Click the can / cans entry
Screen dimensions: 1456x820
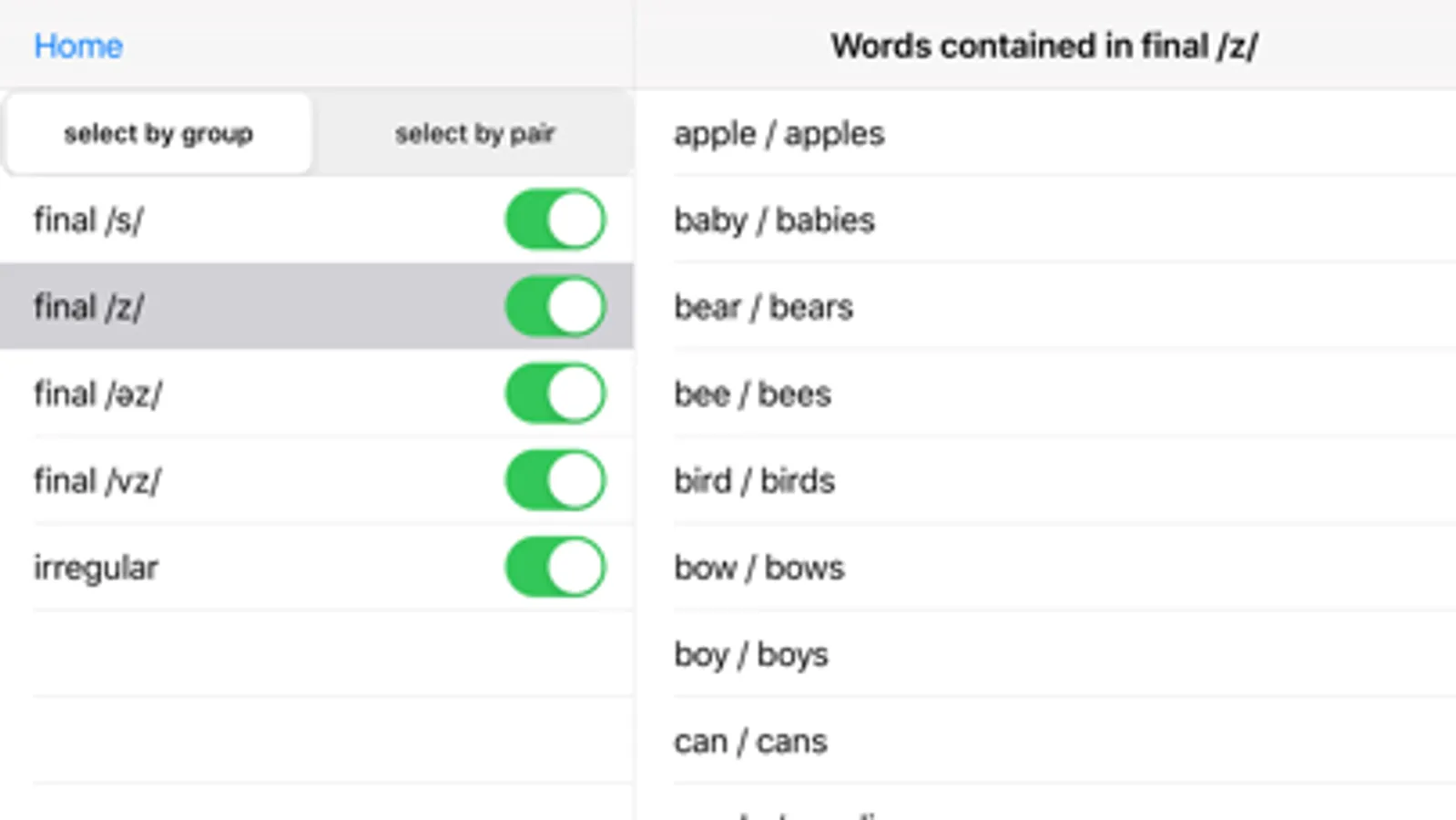click(750, 741)
